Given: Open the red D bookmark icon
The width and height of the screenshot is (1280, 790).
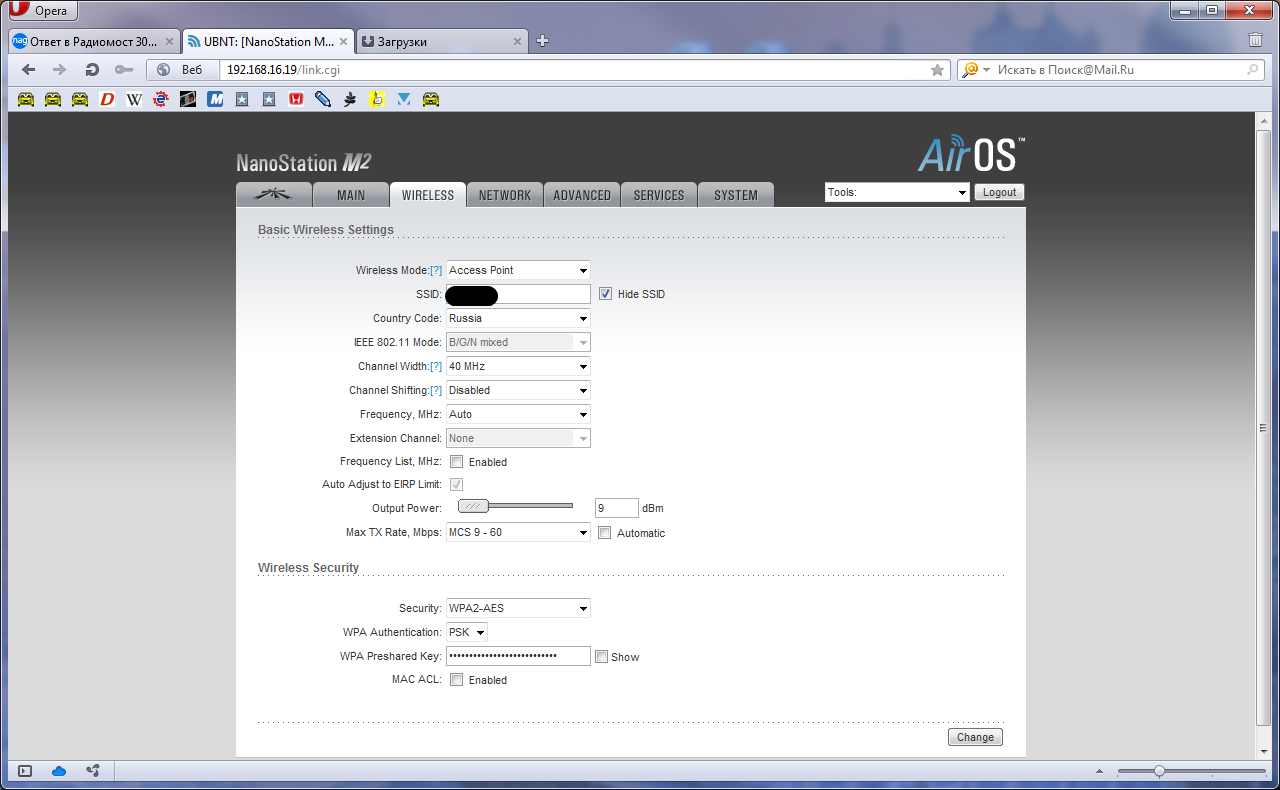Looking at the screenshot, I should coord(107,99).
